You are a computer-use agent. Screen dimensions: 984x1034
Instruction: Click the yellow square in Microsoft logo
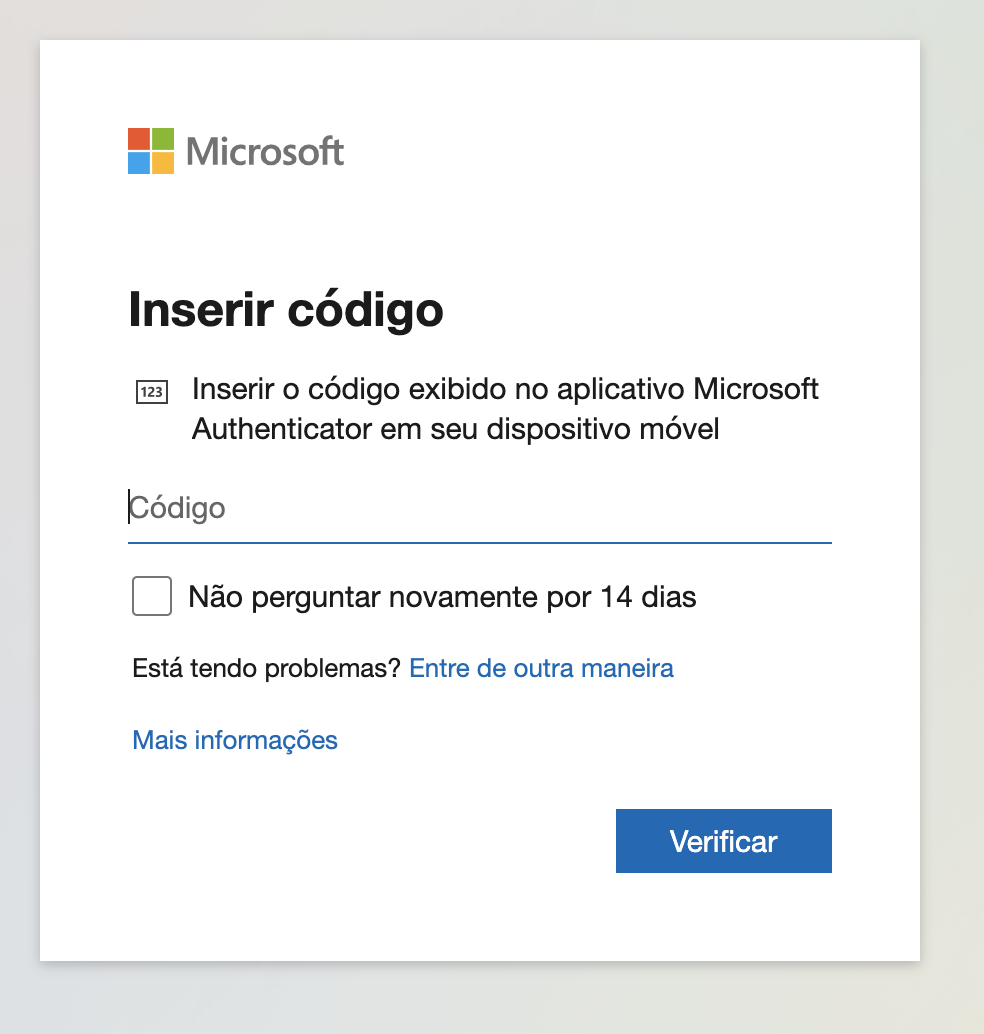tap(164, 163)
